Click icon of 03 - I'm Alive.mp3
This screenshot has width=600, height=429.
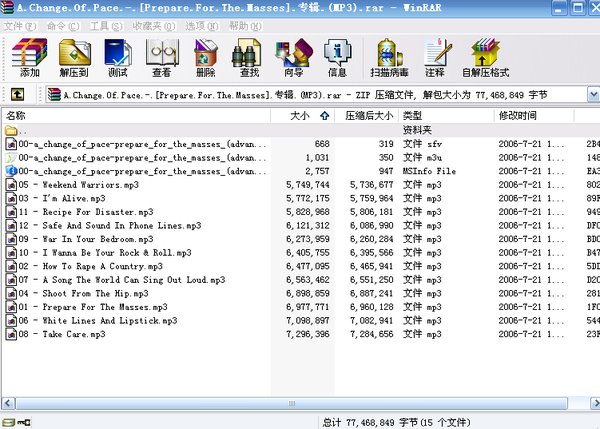click(11, 198)
